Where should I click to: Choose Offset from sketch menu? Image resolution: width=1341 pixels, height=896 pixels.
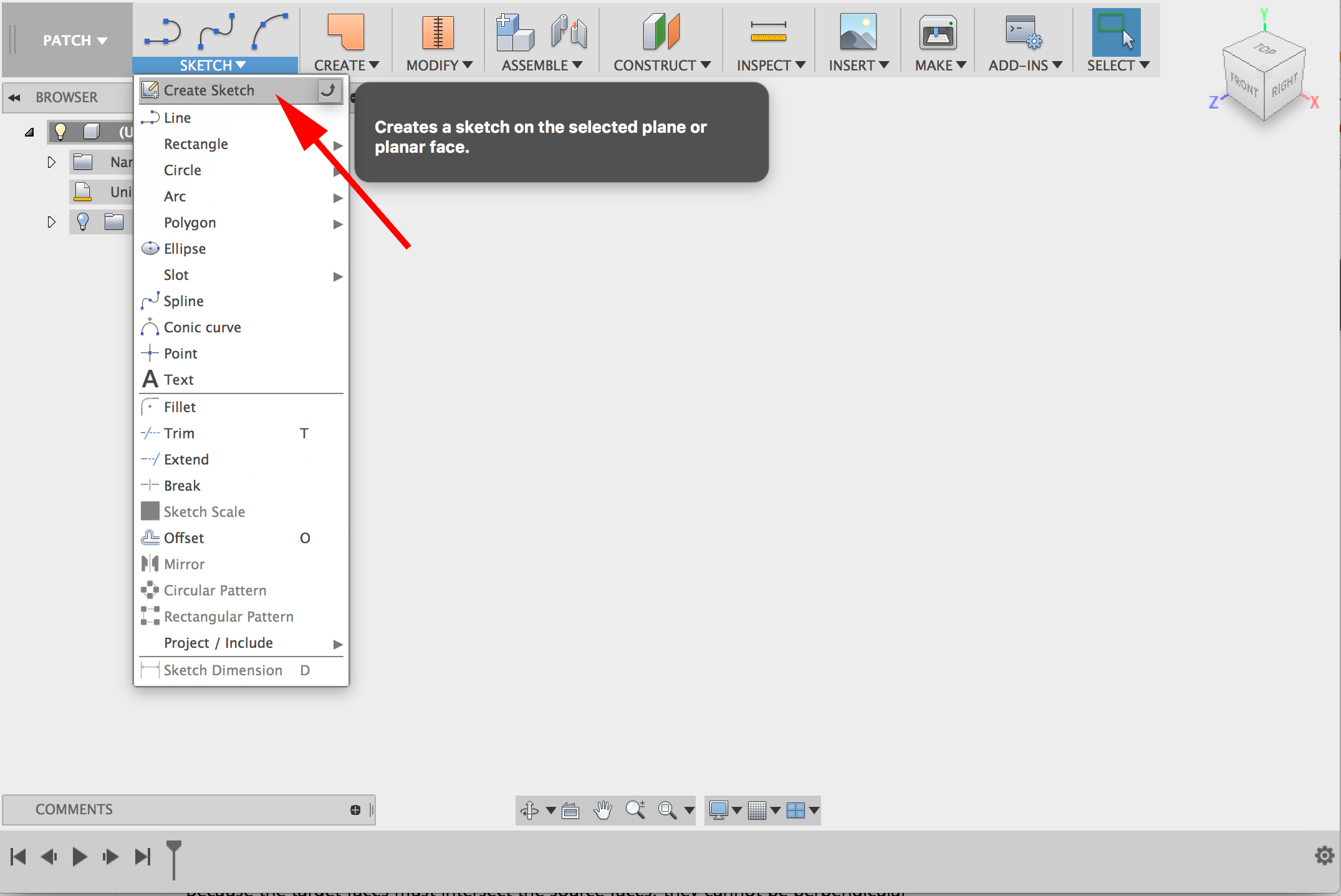click(241, 538)
